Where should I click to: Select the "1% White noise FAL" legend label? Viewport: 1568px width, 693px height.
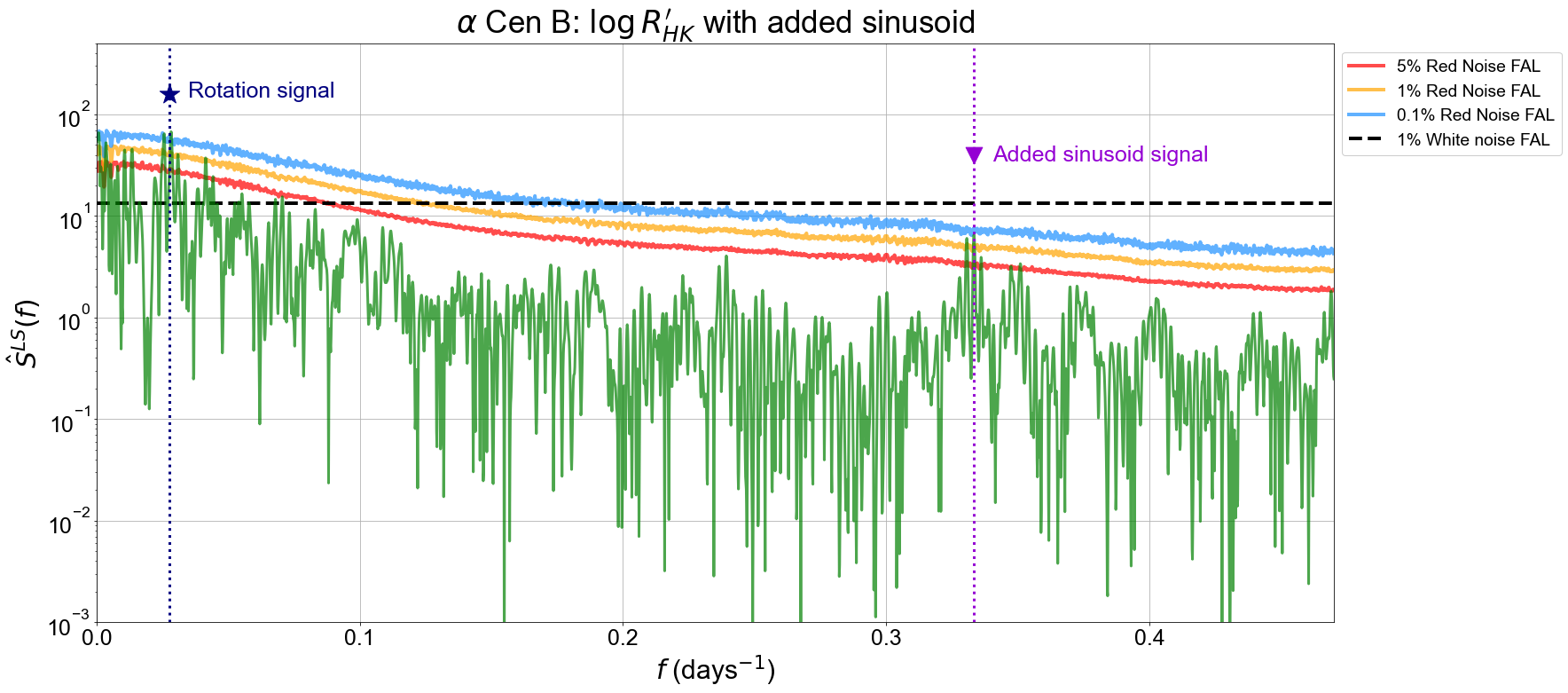pyautogui.click(x=1473, y=139)
